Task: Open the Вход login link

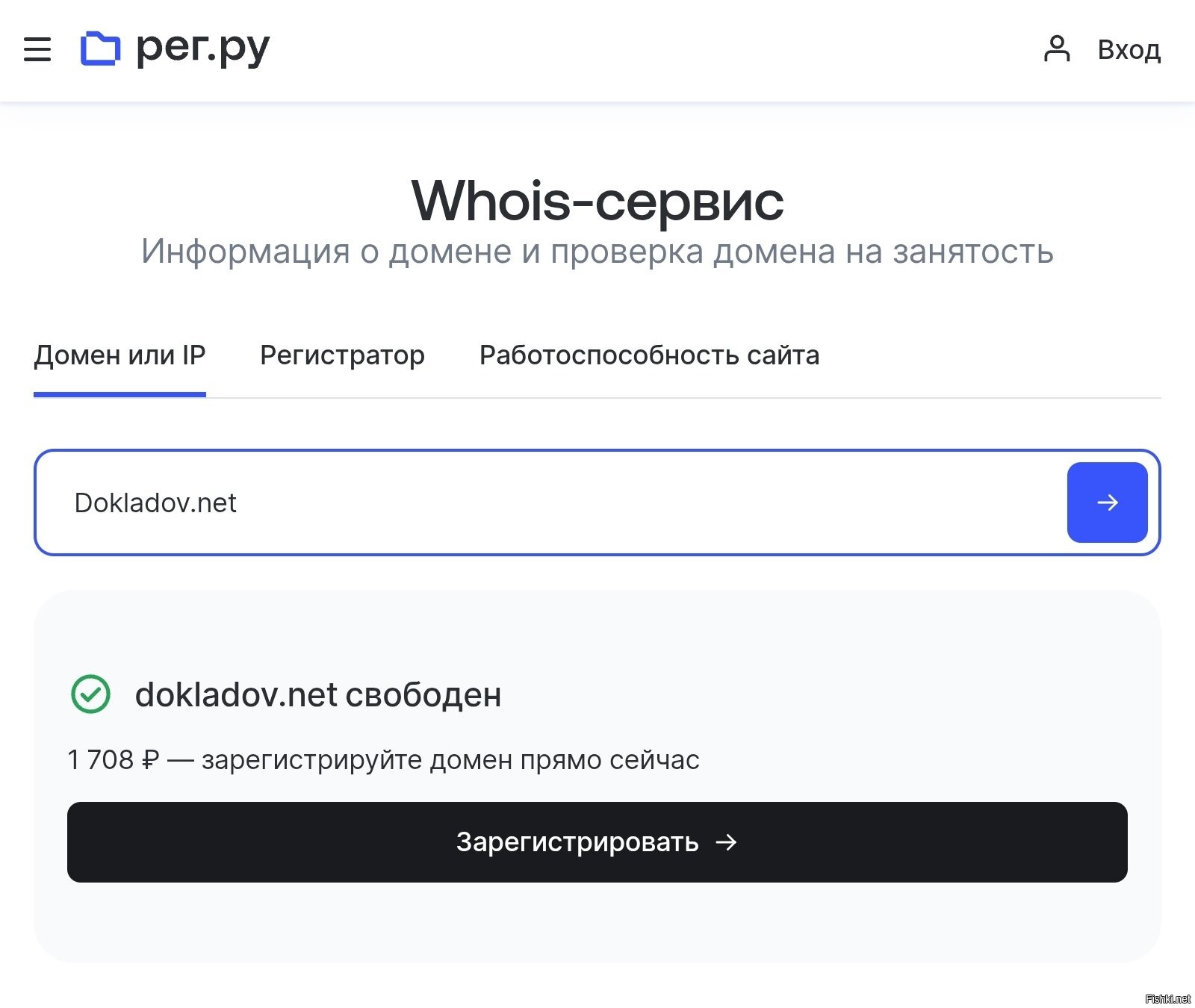Action: (1129, 50)
